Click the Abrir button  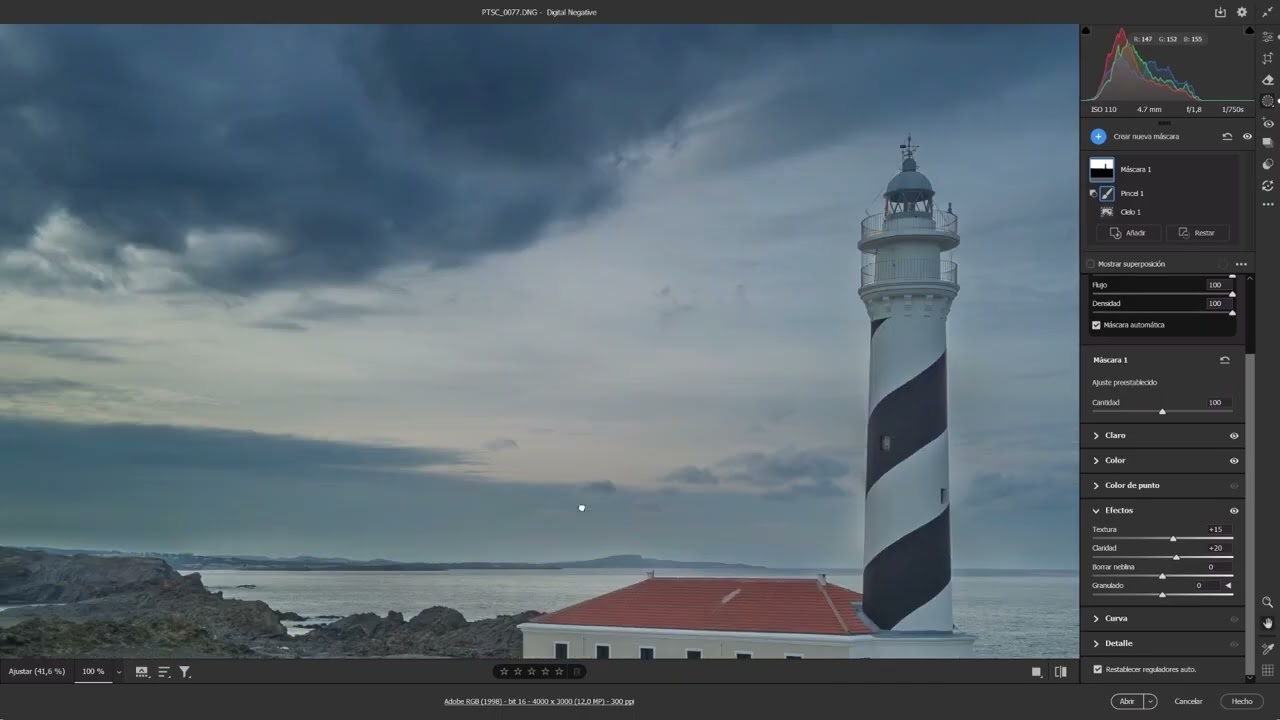(x=1127, y=701)
